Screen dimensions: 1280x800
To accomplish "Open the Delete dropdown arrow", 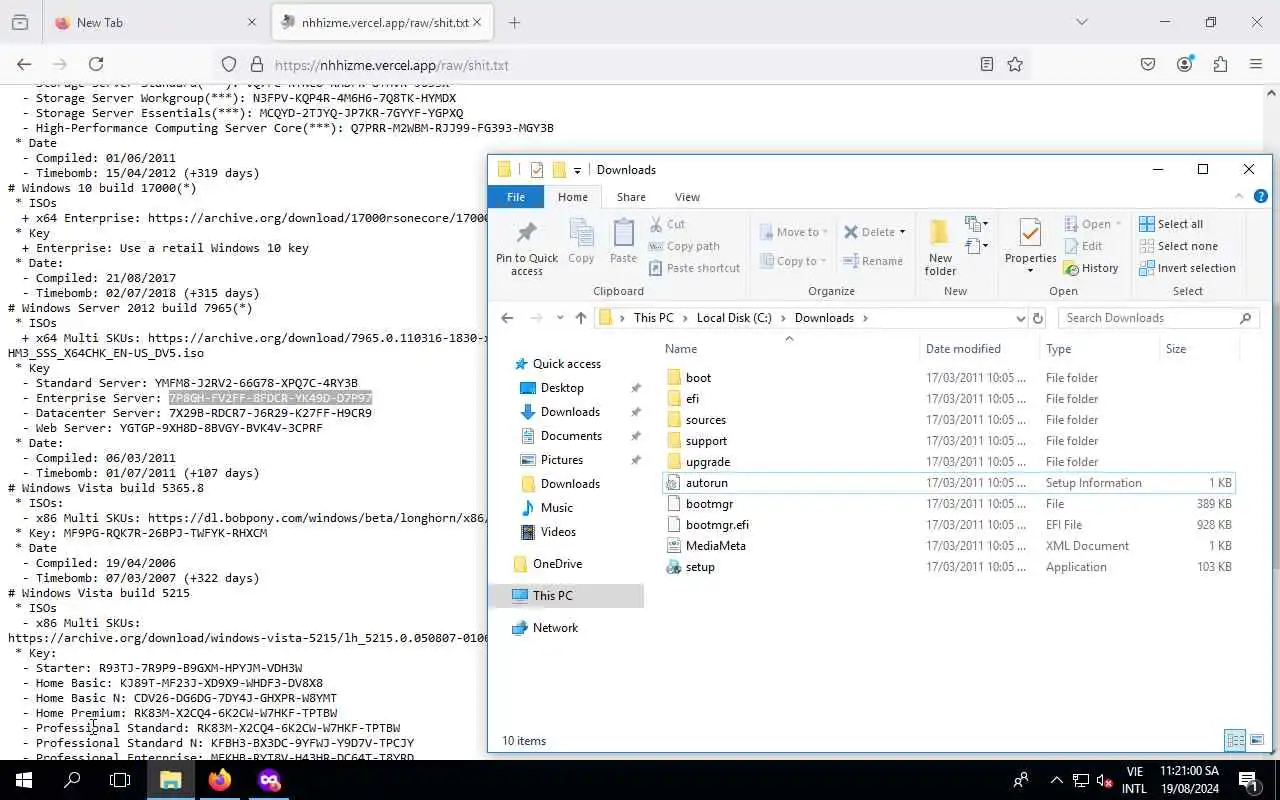I will tap(902, 232).
